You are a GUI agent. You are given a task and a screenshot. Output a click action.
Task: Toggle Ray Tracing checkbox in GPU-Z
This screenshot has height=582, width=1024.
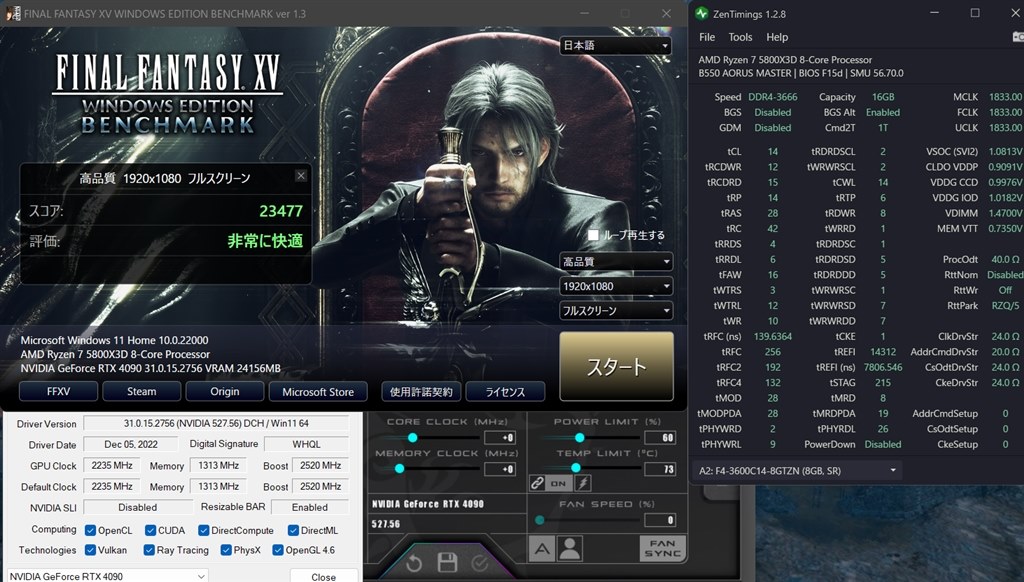(150, 550)
